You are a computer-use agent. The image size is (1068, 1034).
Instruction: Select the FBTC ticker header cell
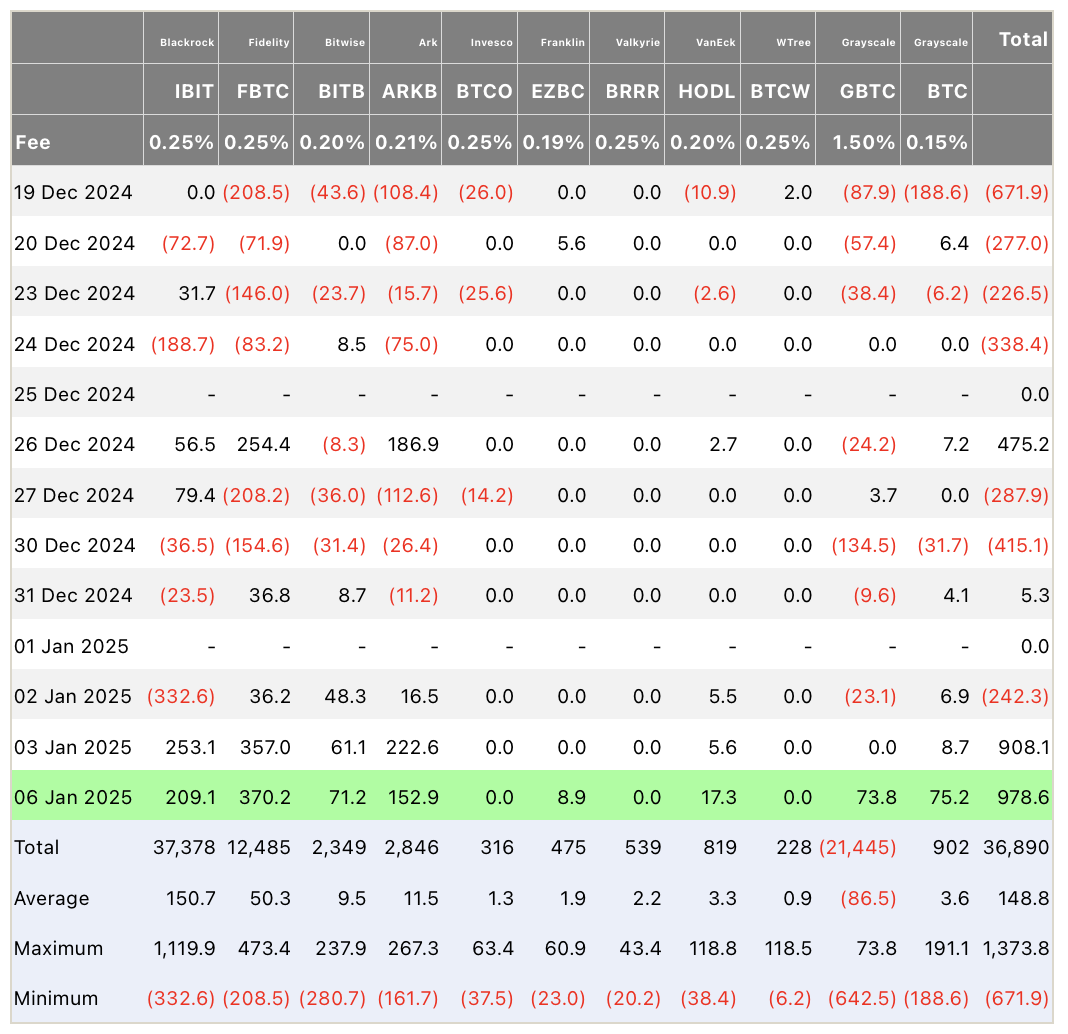point(262,91)
